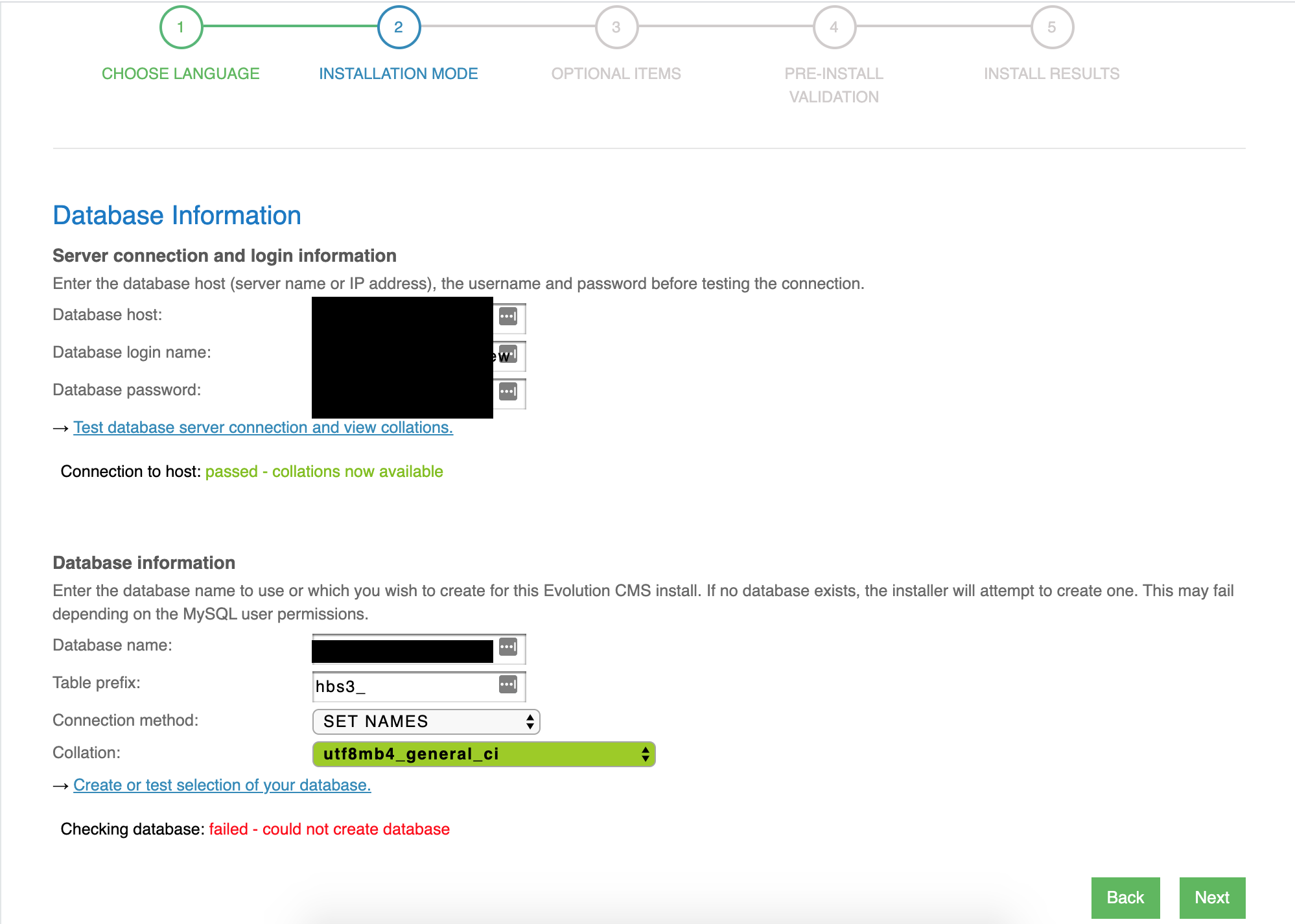The image size is (1295, 924).
Task: Click the INSTALLATION MODE step label
Action: click(x=399, y=74)
